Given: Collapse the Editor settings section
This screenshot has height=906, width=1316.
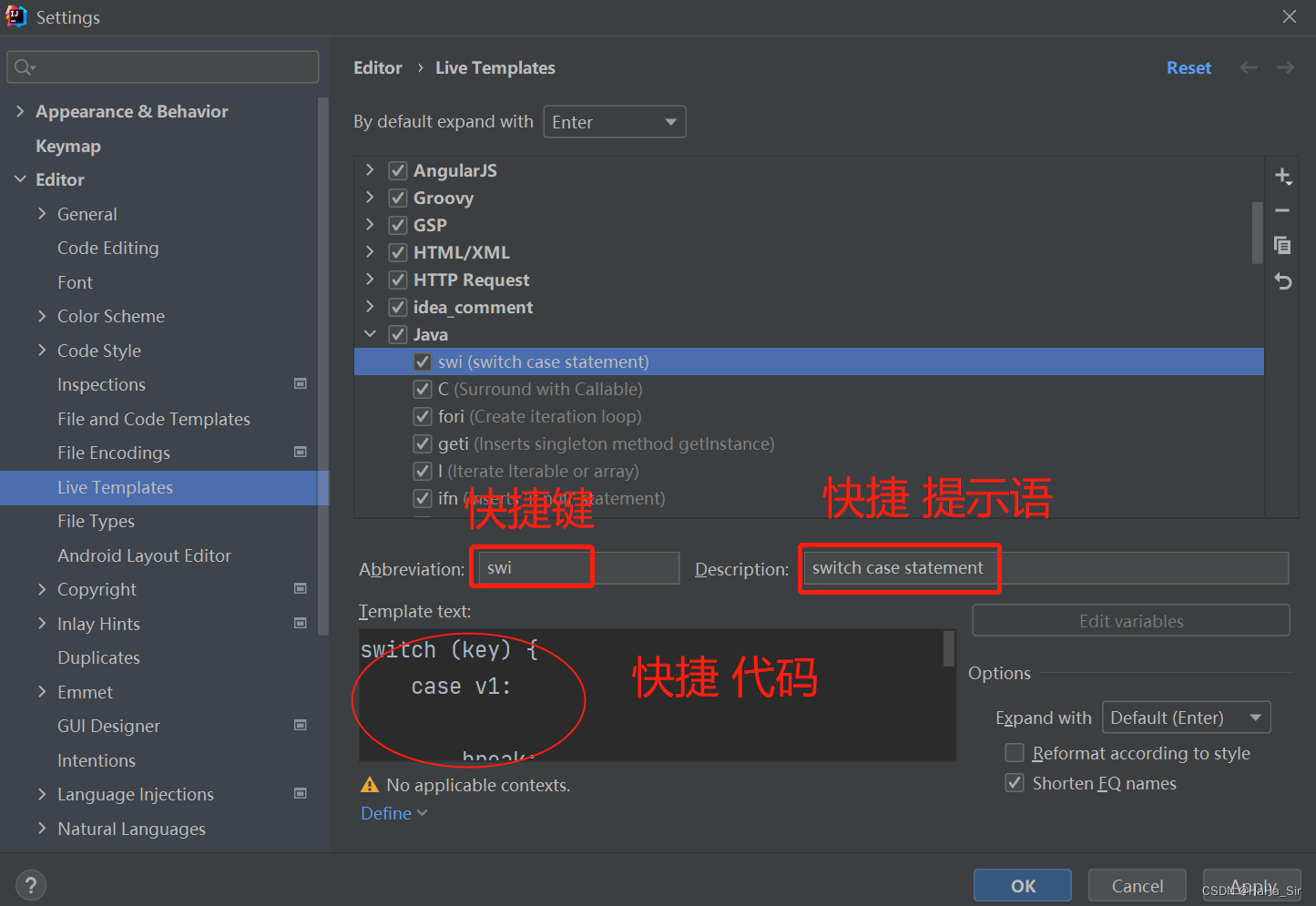Looking at the screenshot, I should pos(20,179).
